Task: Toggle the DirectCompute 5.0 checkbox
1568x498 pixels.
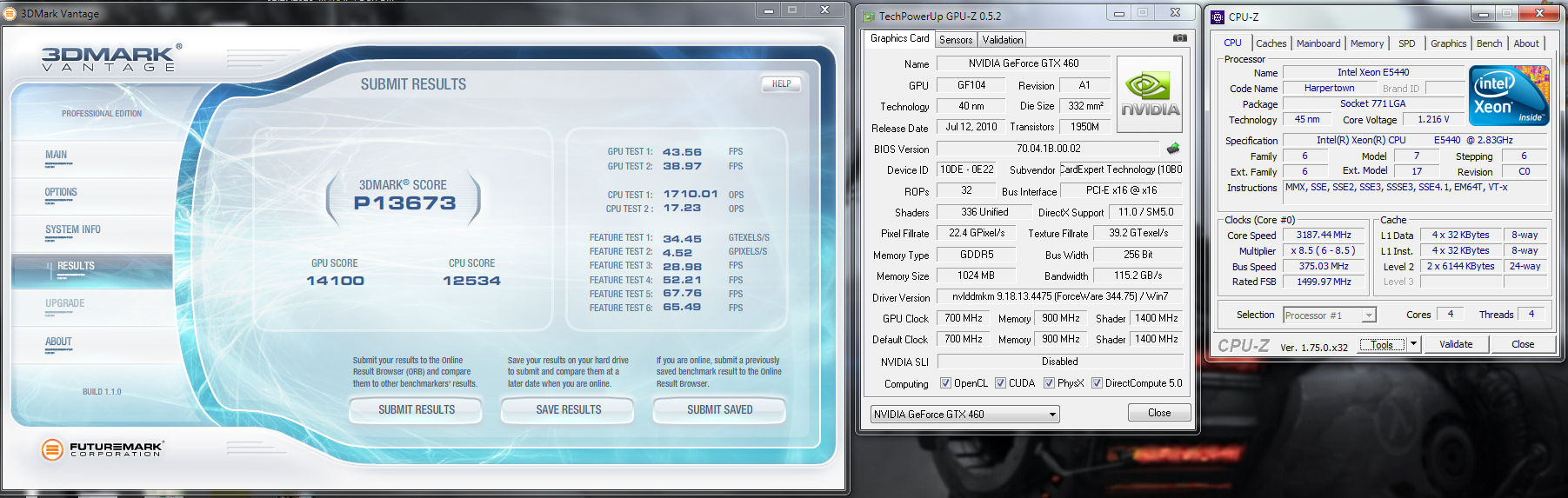Action: pos(1097,383)
